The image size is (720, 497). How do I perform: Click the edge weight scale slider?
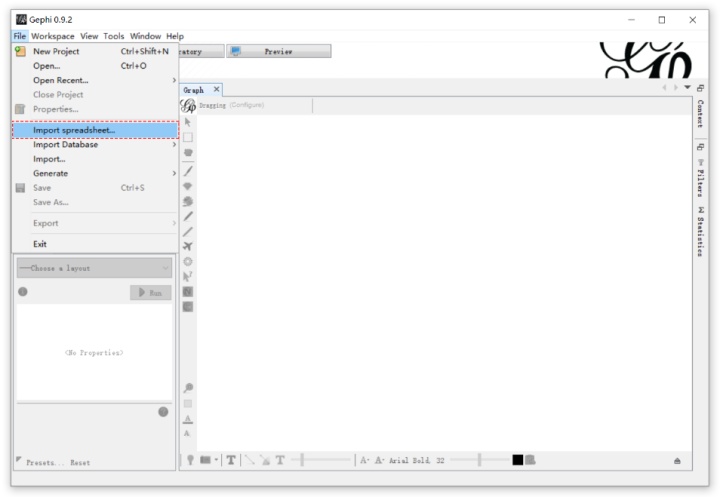321,460
